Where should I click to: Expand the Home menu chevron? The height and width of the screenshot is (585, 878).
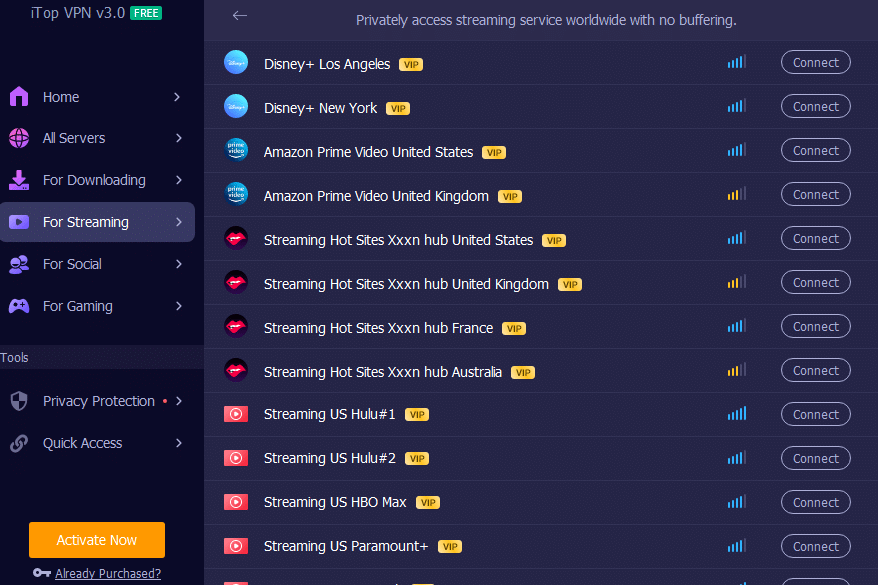coord(177,97)
